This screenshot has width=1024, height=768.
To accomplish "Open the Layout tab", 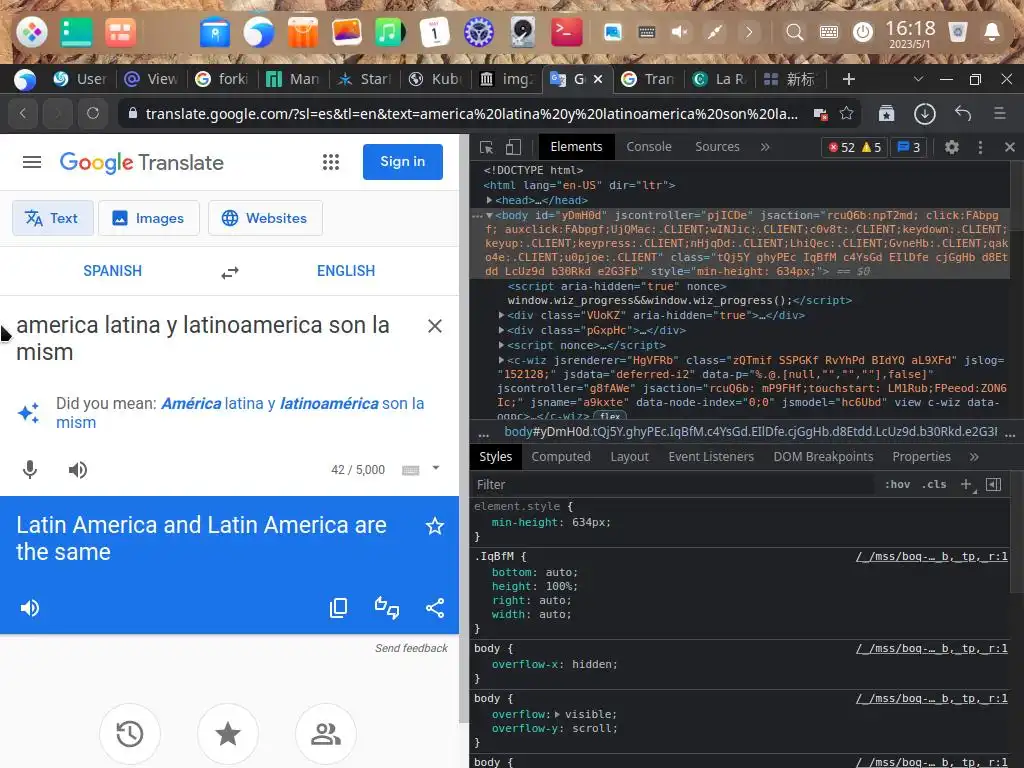I will coord(630,456).
